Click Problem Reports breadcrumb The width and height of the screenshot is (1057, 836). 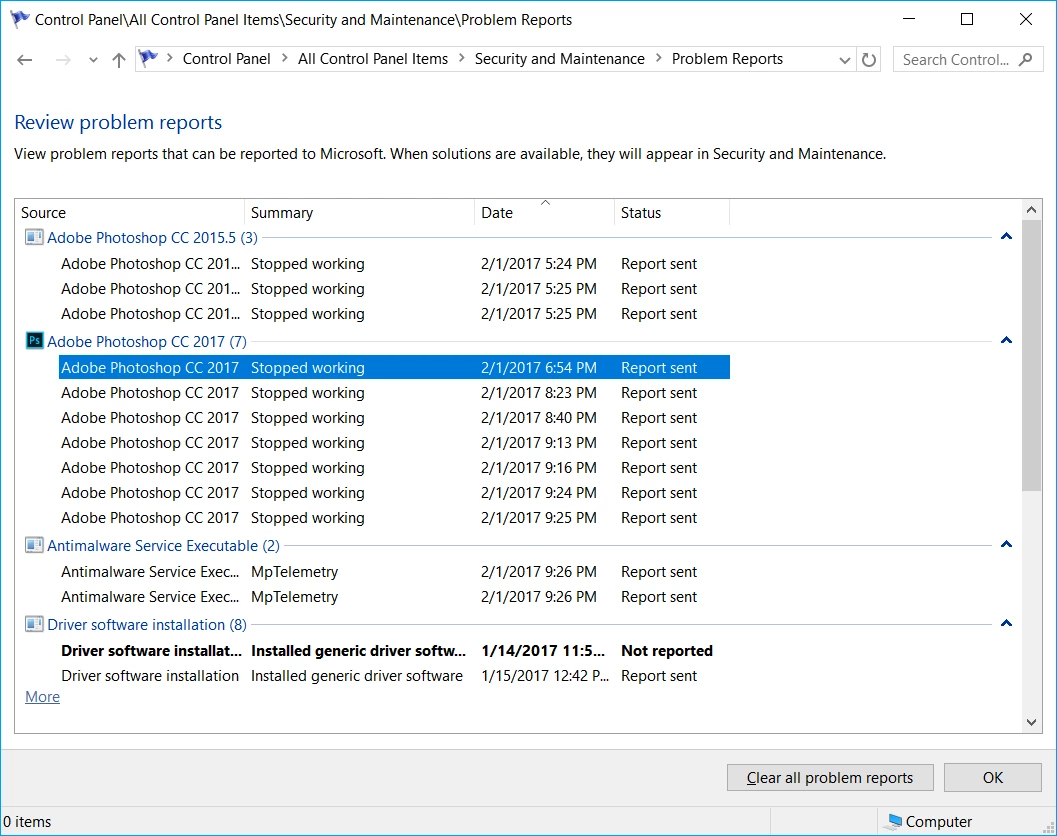727,59
